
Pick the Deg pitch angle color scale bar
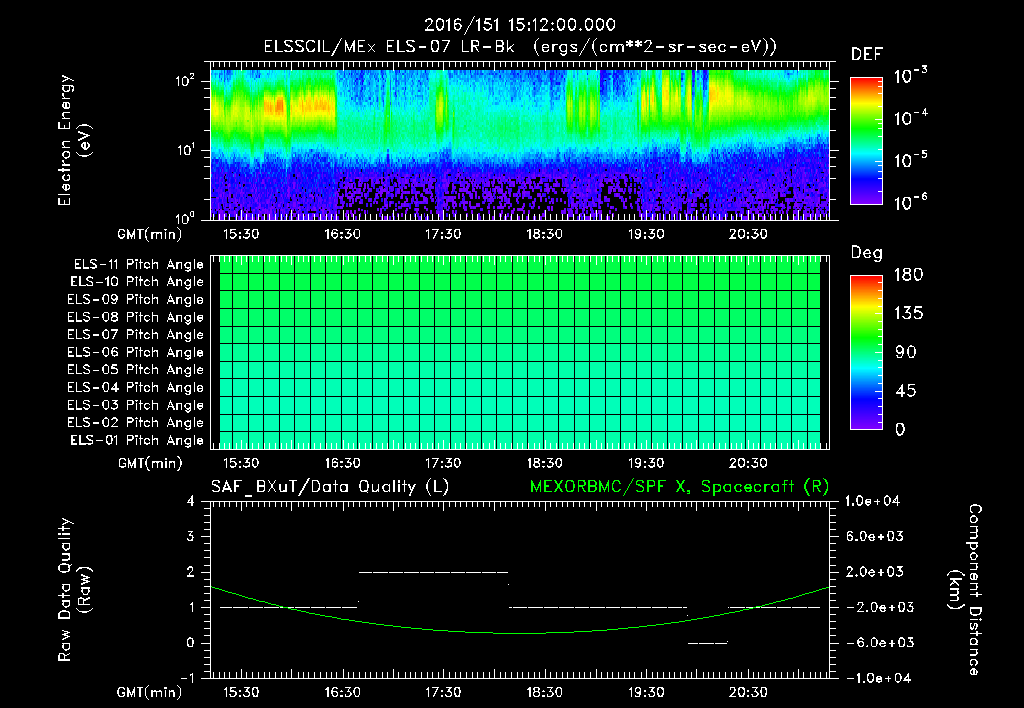pyautogui.click(x=866, y=352)
